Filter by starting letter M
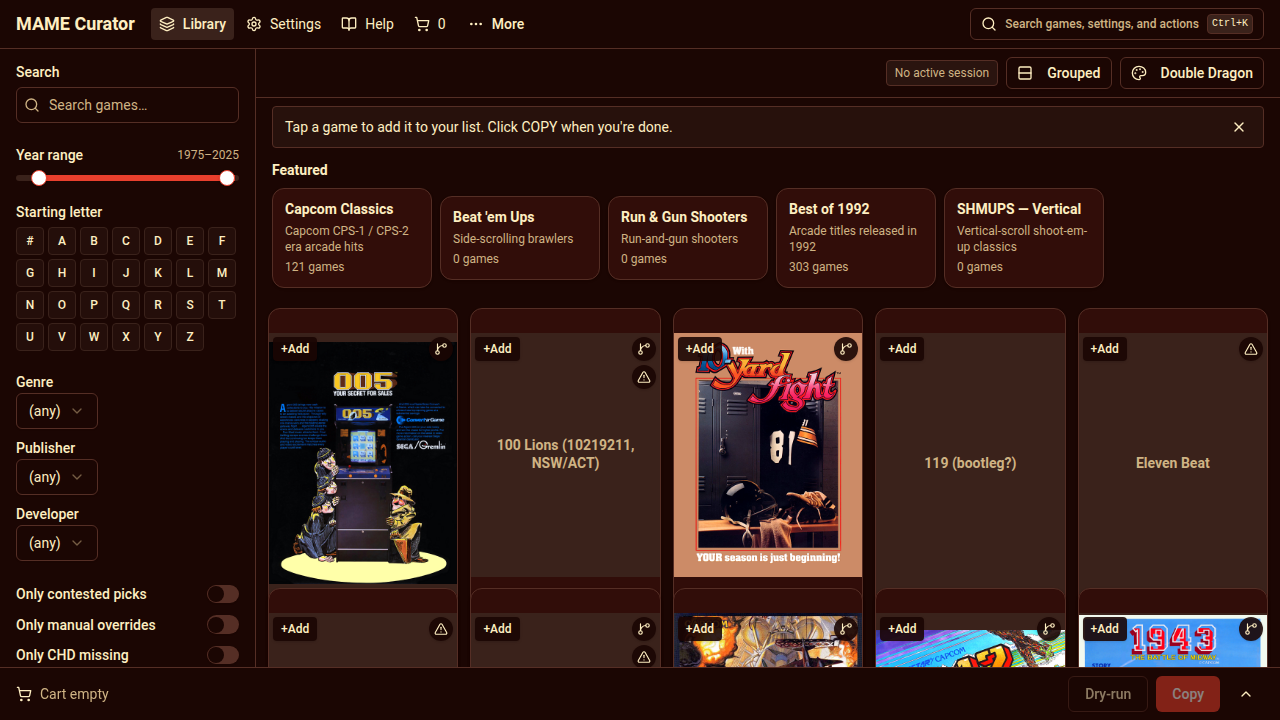 pos(222,273)
